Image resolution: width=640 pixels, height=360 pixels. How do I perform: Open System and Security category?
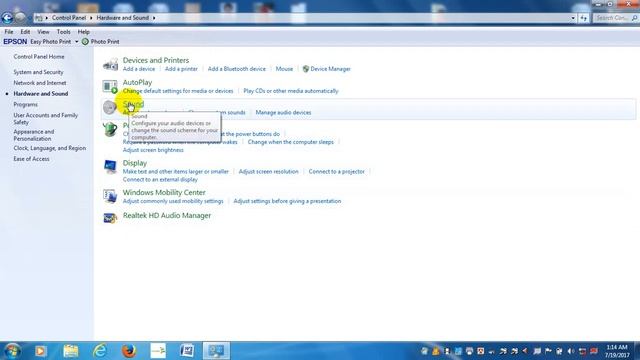tap(38, 72)
